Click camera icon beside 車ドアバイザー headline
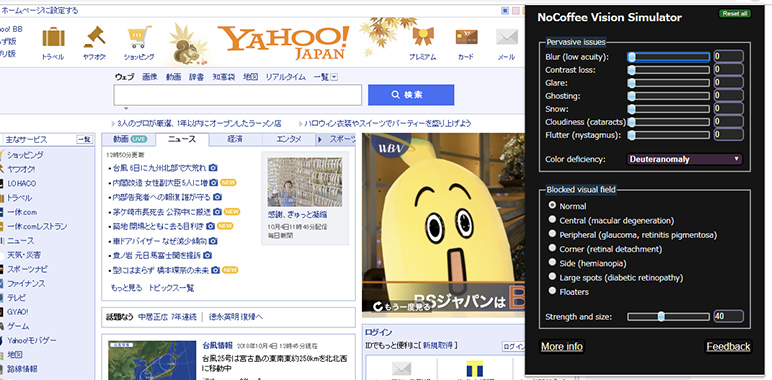The width and height of the screenshot is (772, 380). coord(213,241)
